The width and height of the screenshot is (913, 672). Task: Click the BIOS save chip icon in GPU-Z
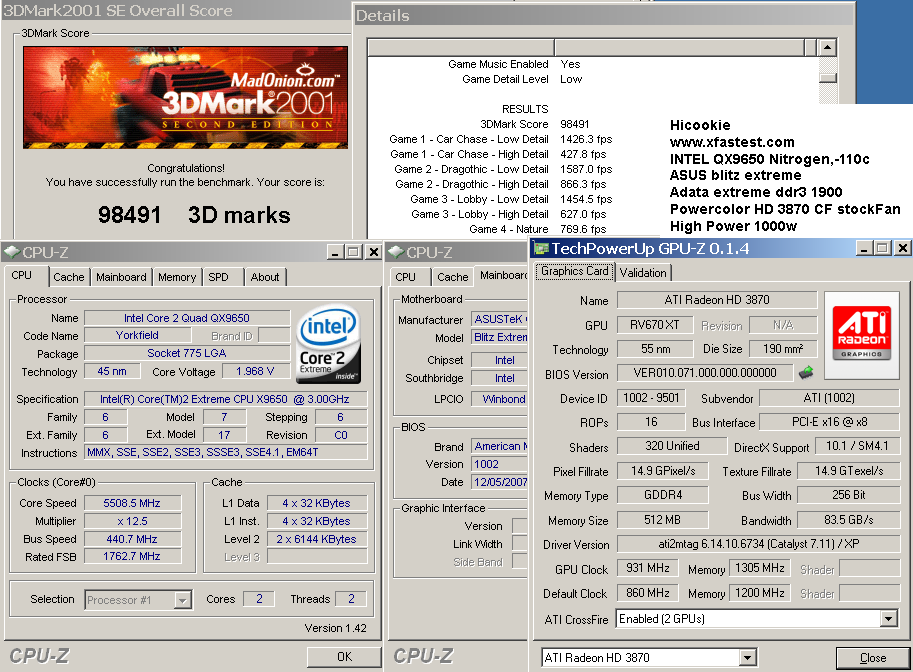(x=806, y=372)
